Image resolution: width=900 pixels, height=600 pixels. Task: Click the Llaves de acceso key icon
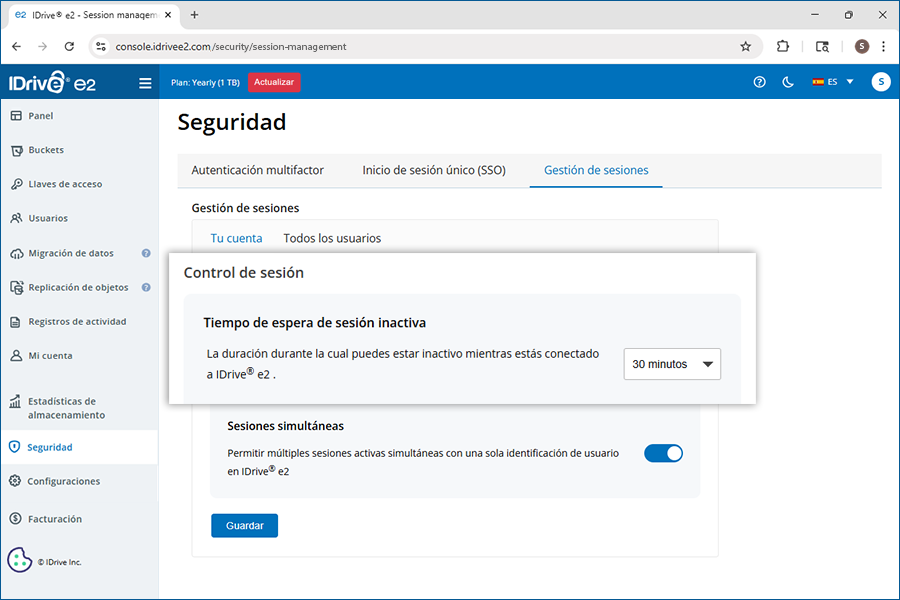point(17,184)
